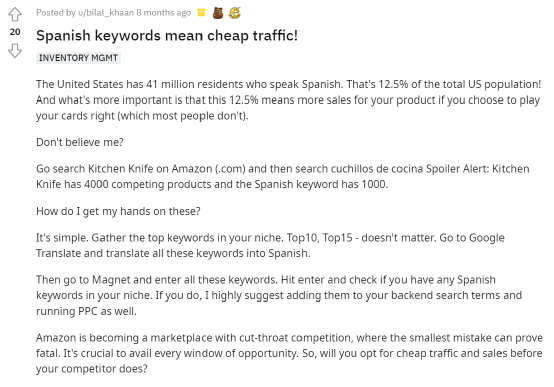Click the 8 months ago timestamp
This screenshot has height=387, width=554.
click(164, 13)
